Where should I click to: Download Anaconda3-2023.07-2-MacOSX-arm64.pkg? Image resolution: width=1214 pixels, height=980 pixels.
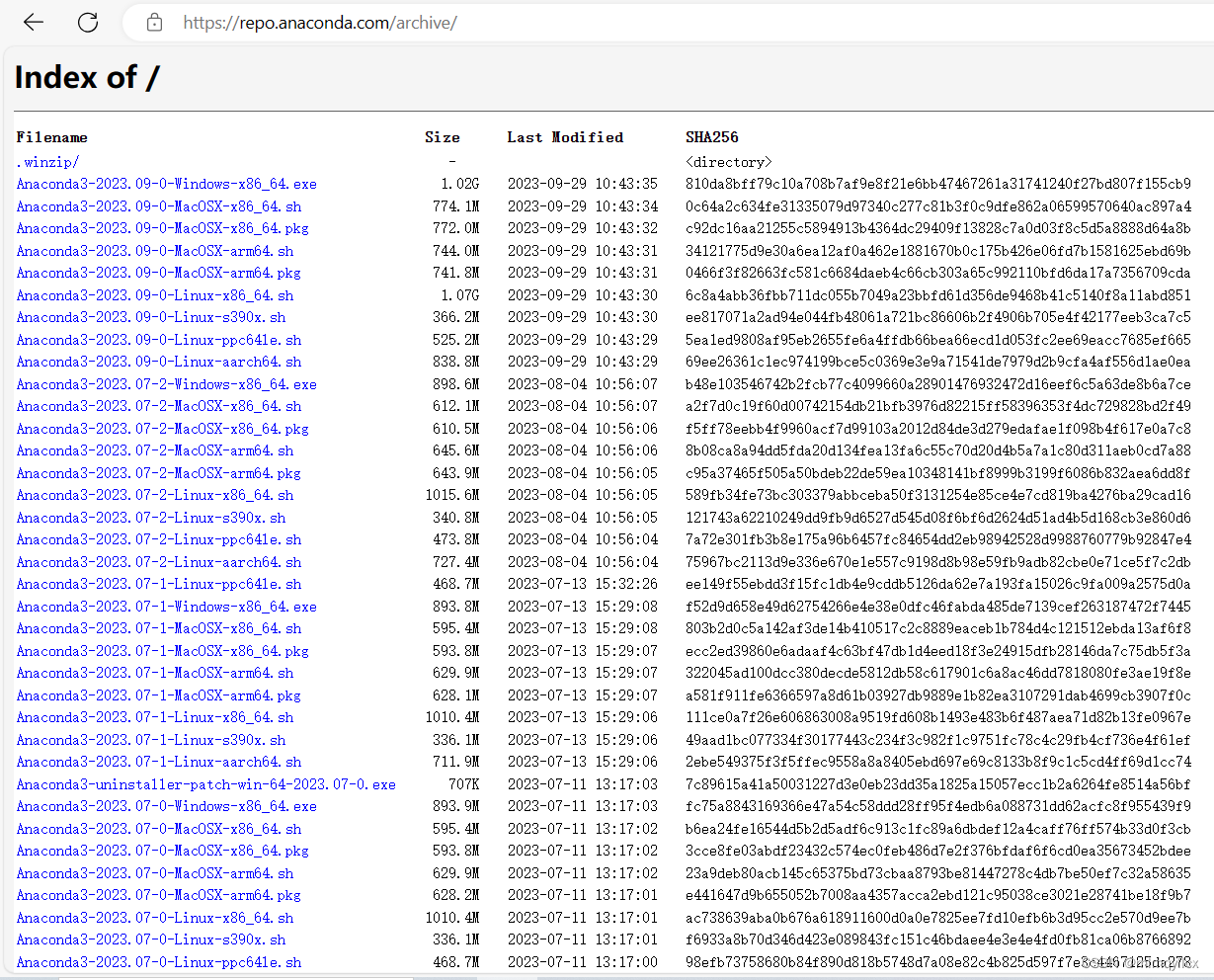tap(159, 473)
